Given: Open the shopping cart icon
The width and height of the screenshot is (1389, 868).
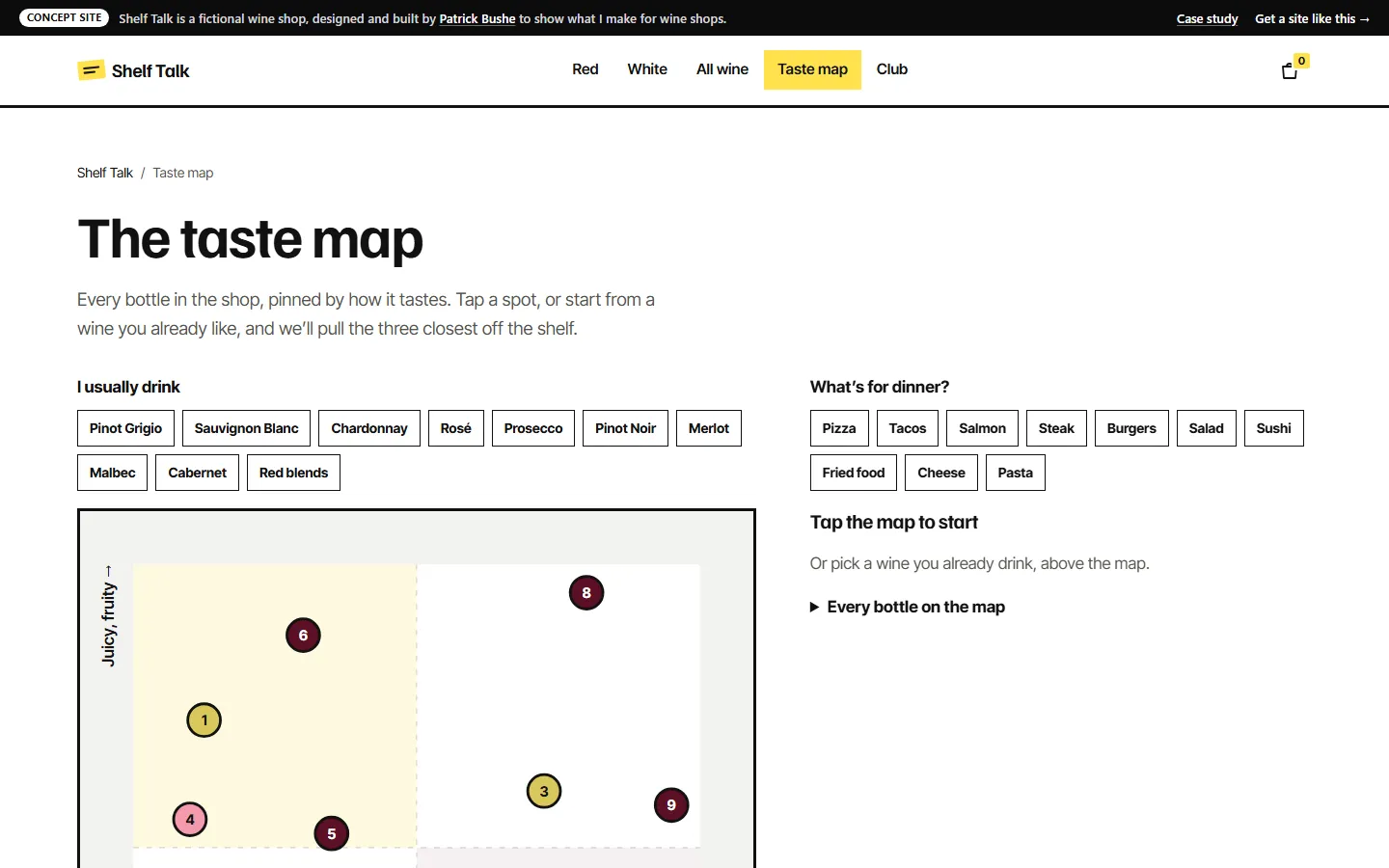Looking at the screenshot, I should [1290, 70].
